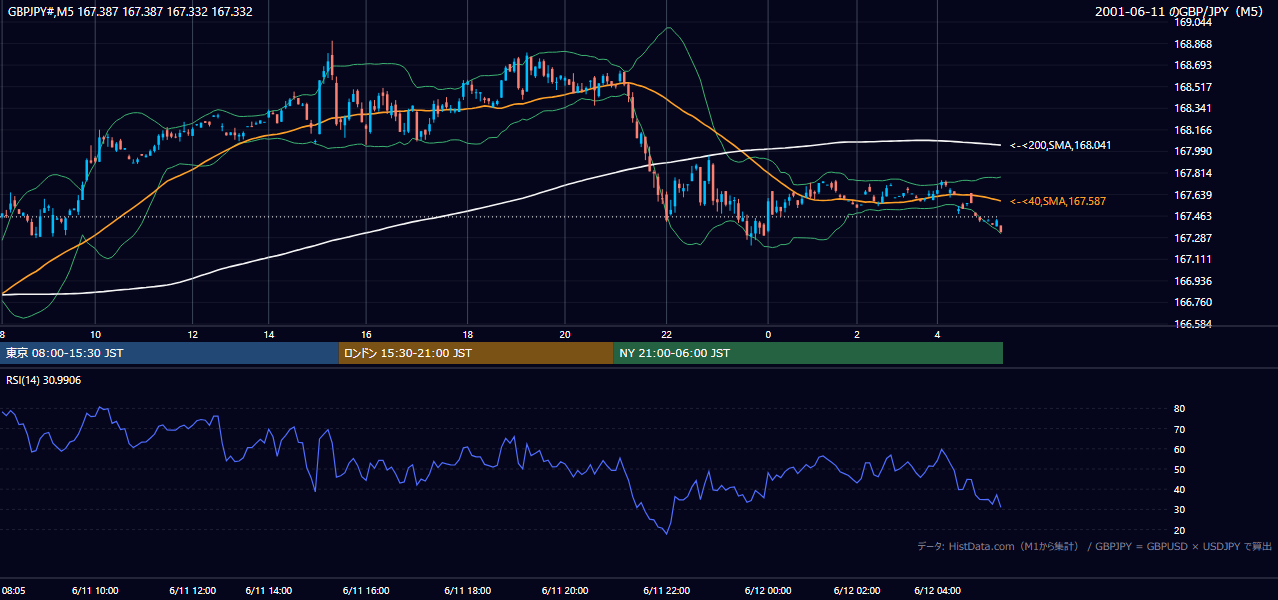Click the RSI scale value 70

[x=1179, y=429]
